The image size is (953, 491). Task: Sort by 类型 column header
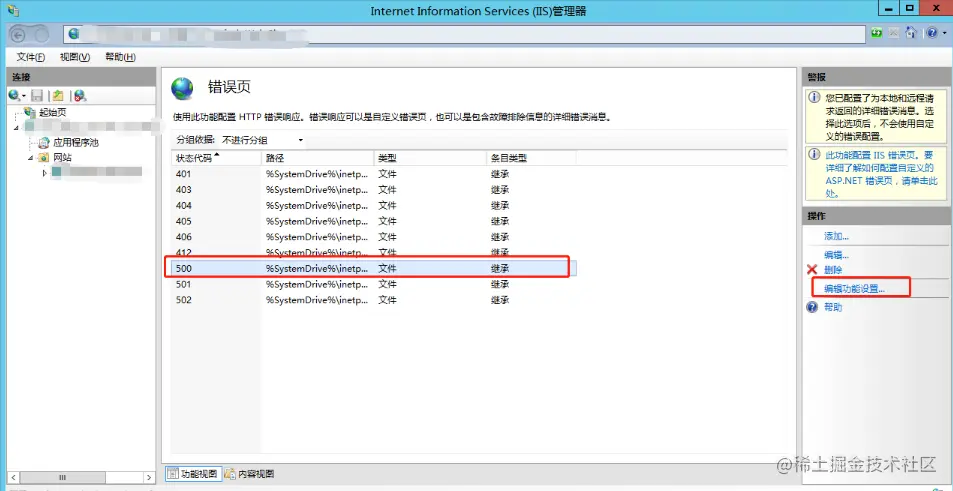430,158
